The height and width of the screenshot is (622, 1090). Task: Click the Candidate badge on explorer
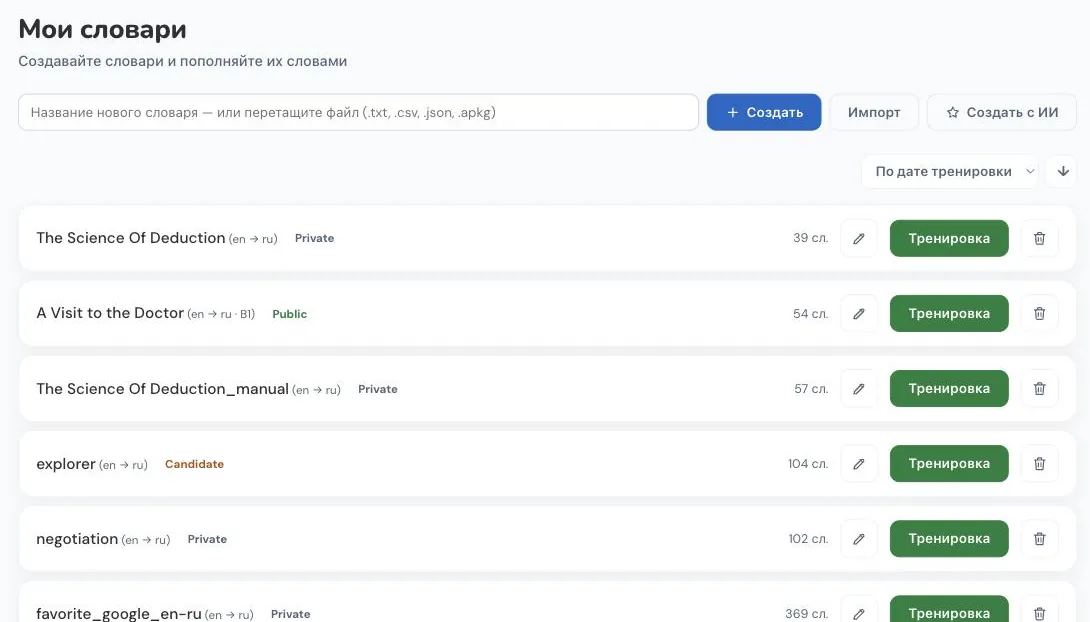click(x=194, y=464)
